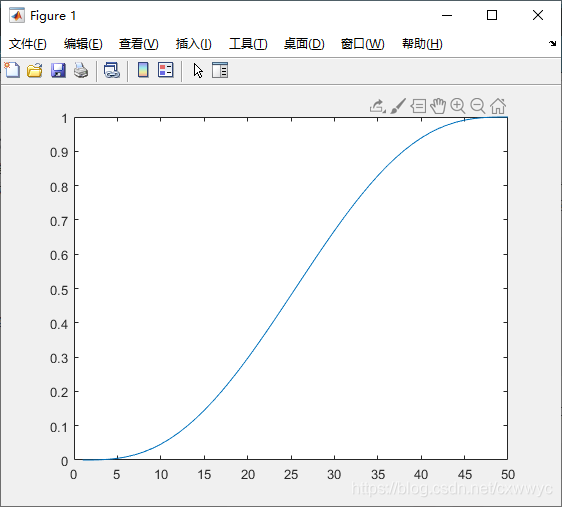562x507 pixels.
Task: Enable the data brushing tool
Action: pyautogui.click(x=398, y=106)
